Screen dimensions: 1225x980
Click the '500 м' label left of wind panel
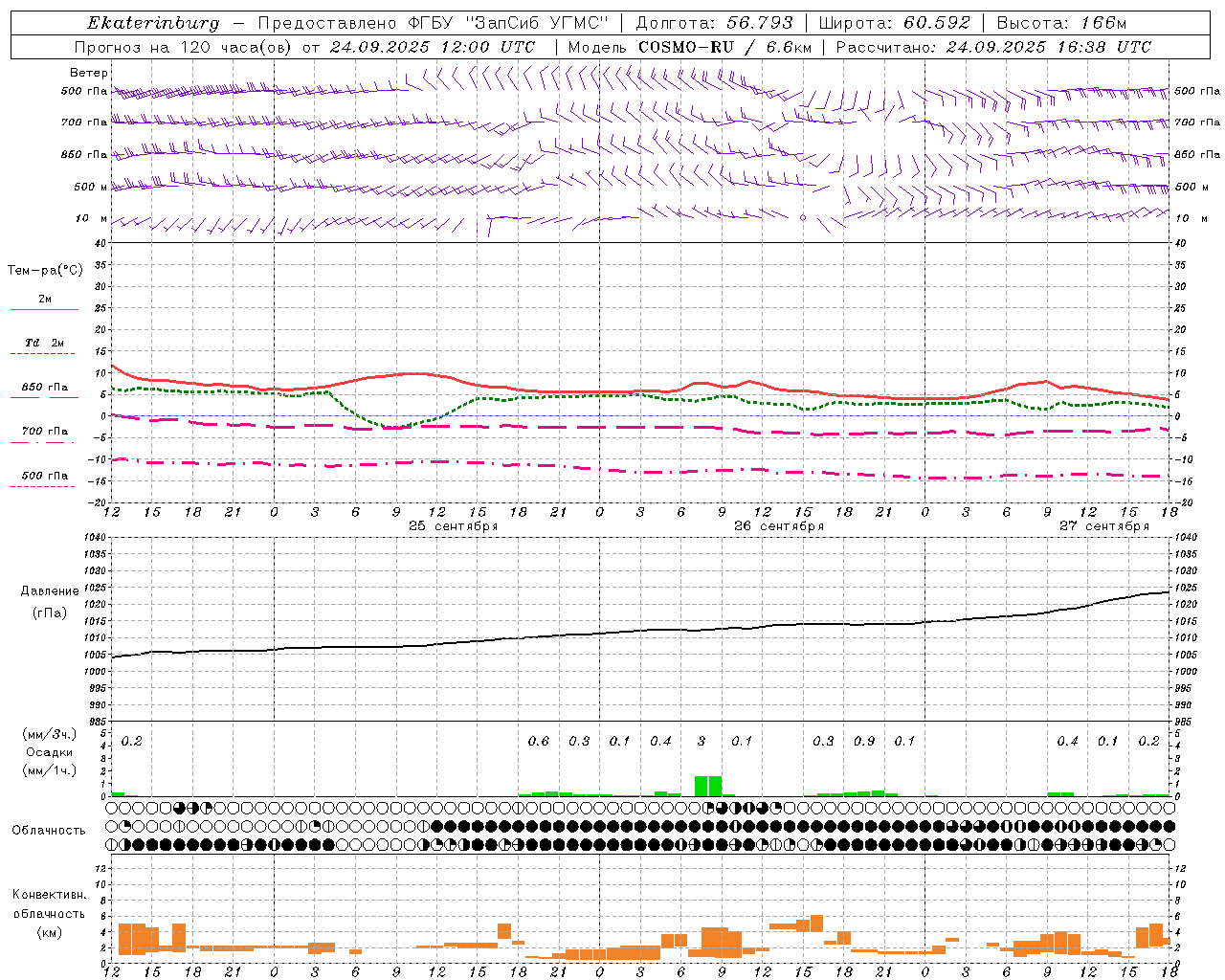click(x=91, y=187)
